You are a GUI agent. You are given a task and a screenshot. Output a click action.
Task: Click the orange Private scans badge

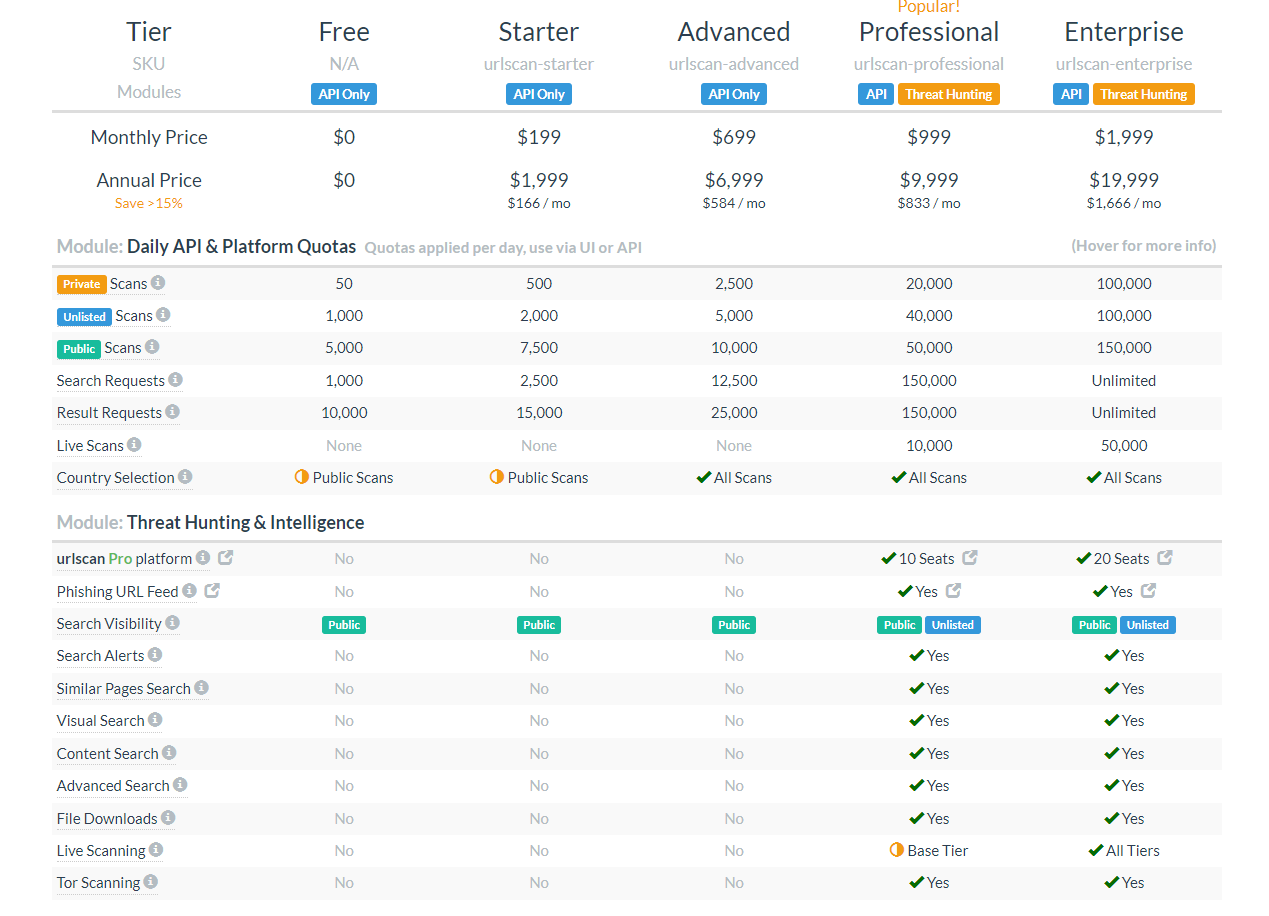(82, 284)
